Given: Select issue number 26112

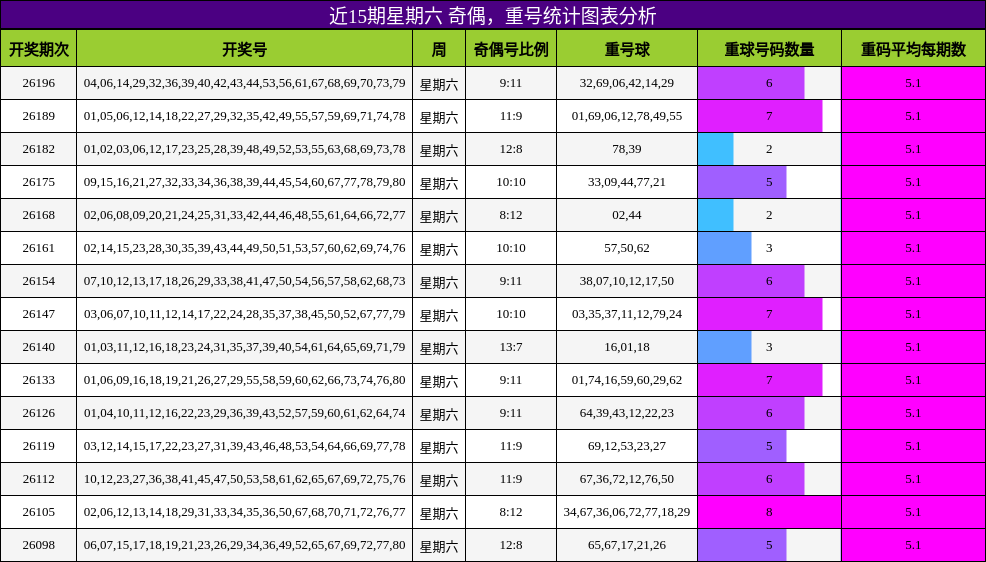Looking at the screenshot, I should click(38, 479).
